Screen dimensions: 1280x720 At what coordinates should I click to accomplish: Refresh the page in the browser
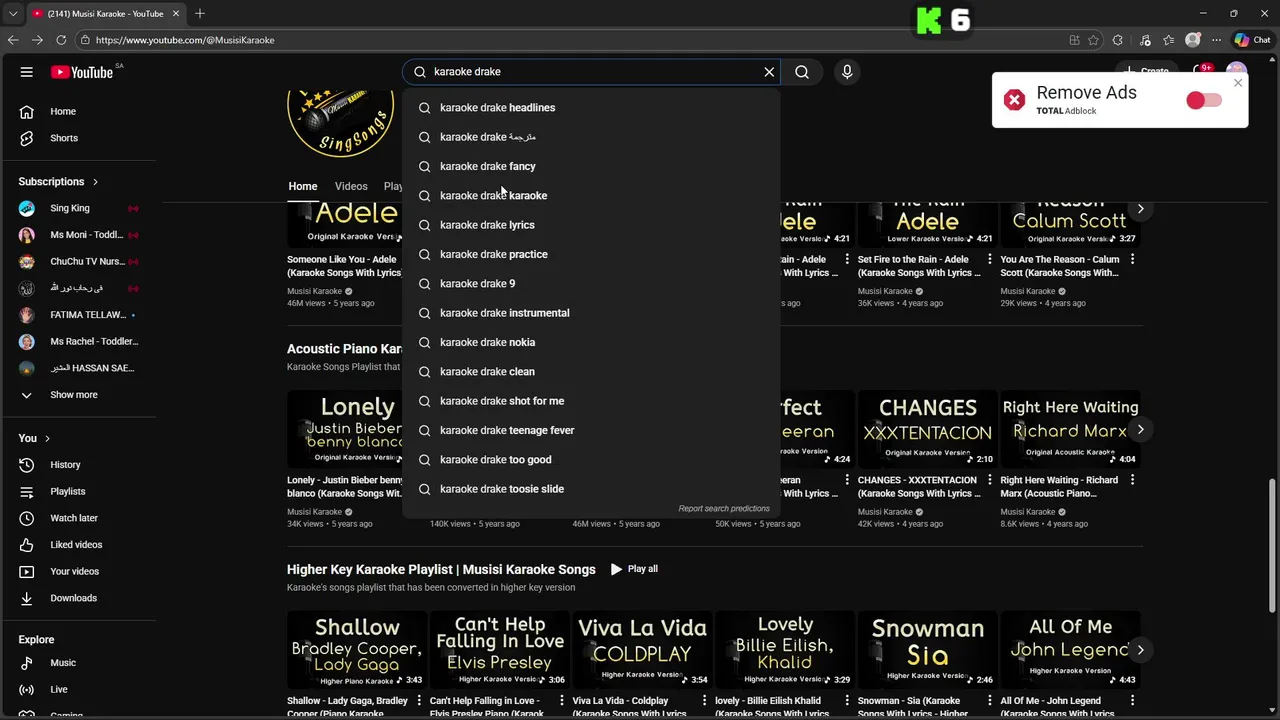[x=61, y=40]
